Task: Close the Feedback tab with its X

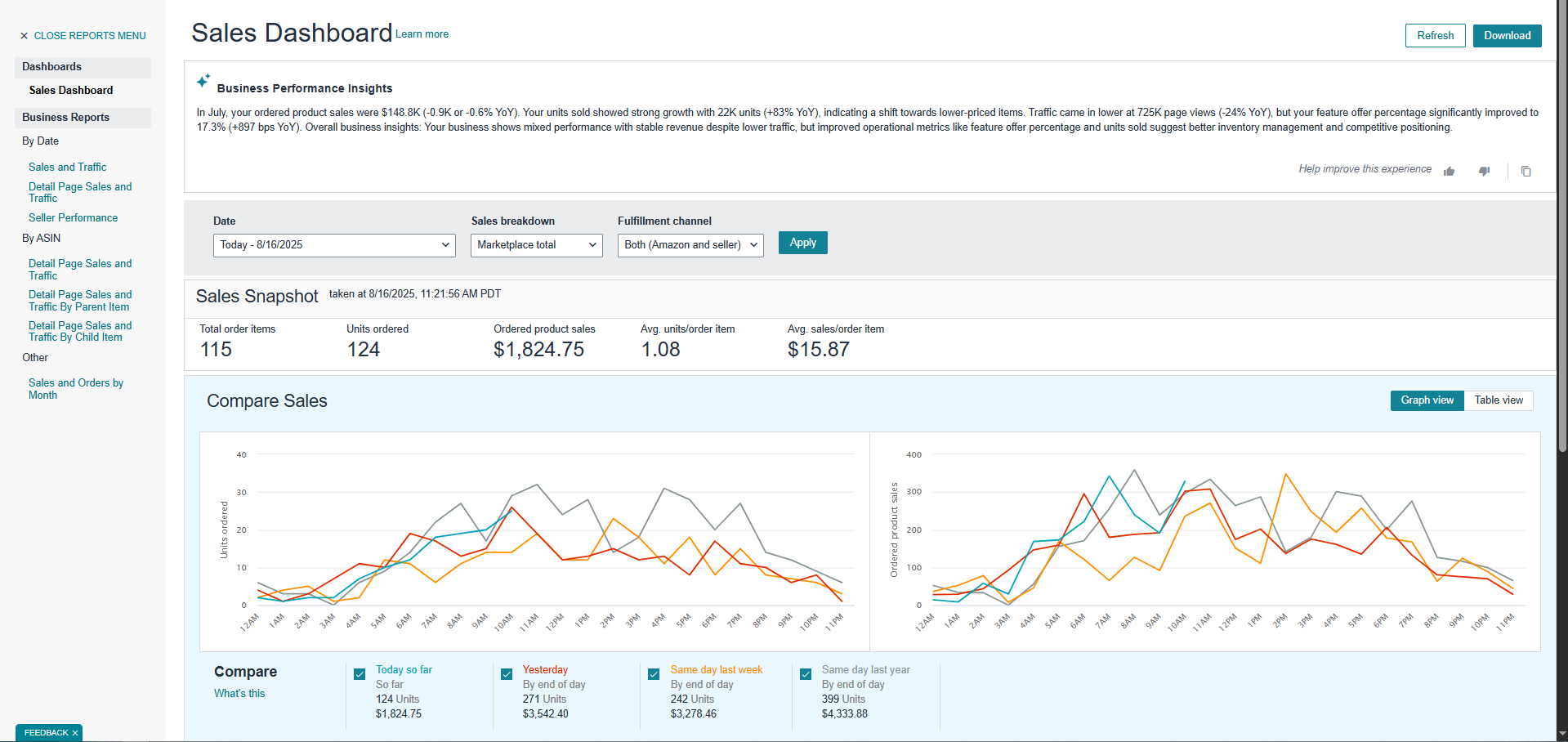Action: pos(75,733)
